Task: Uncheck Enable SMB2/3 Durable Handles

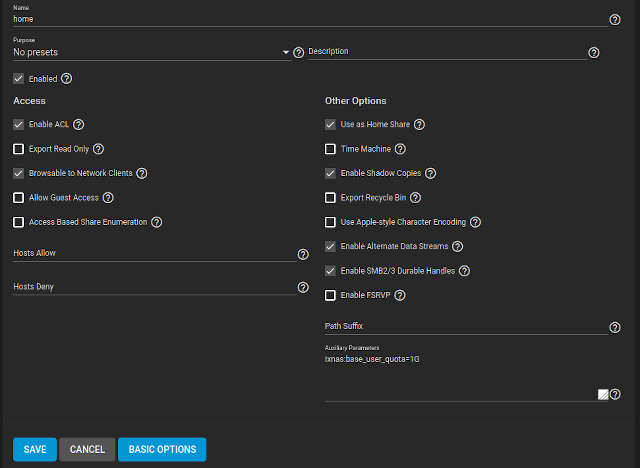Action: pyautogui.click(x=330, y=271)
